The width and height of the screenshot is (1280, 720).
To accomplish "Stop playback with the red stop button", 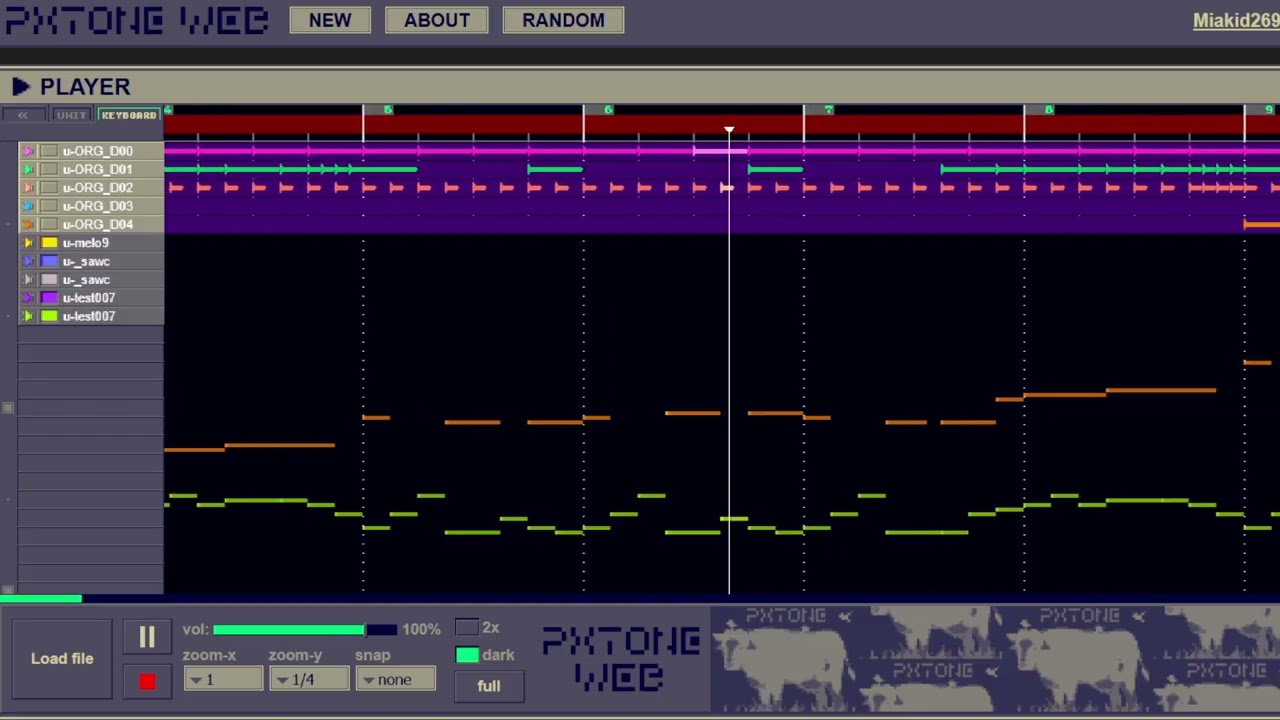I will coord(147,682).
